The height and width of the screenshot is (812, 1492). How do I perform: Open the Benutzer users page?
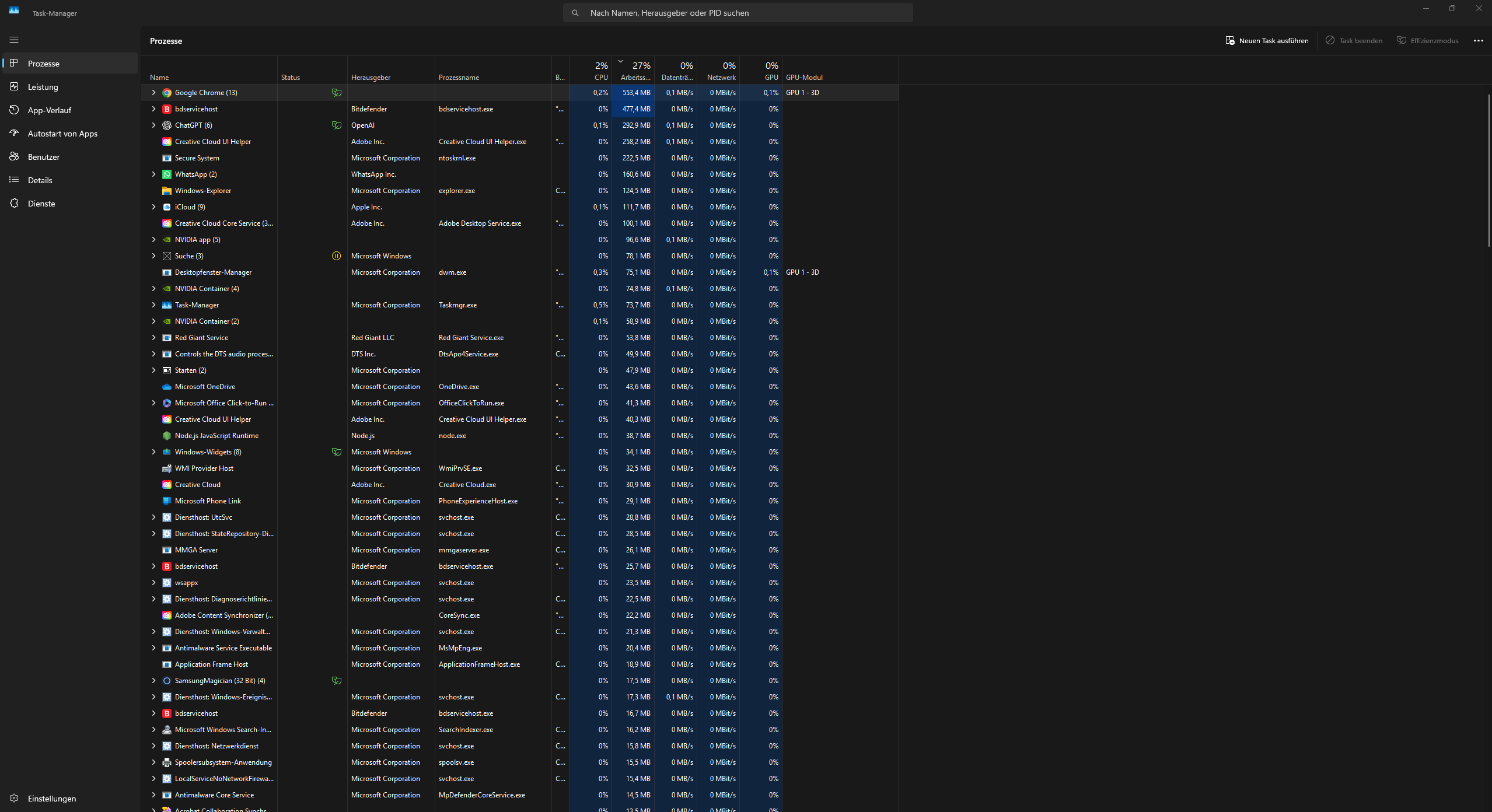point(44,157)
